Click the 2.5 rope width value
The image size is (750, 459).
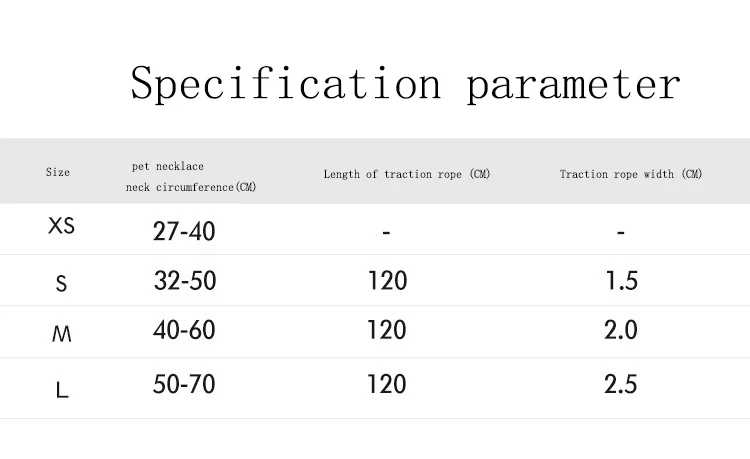(x=621, y=384)
